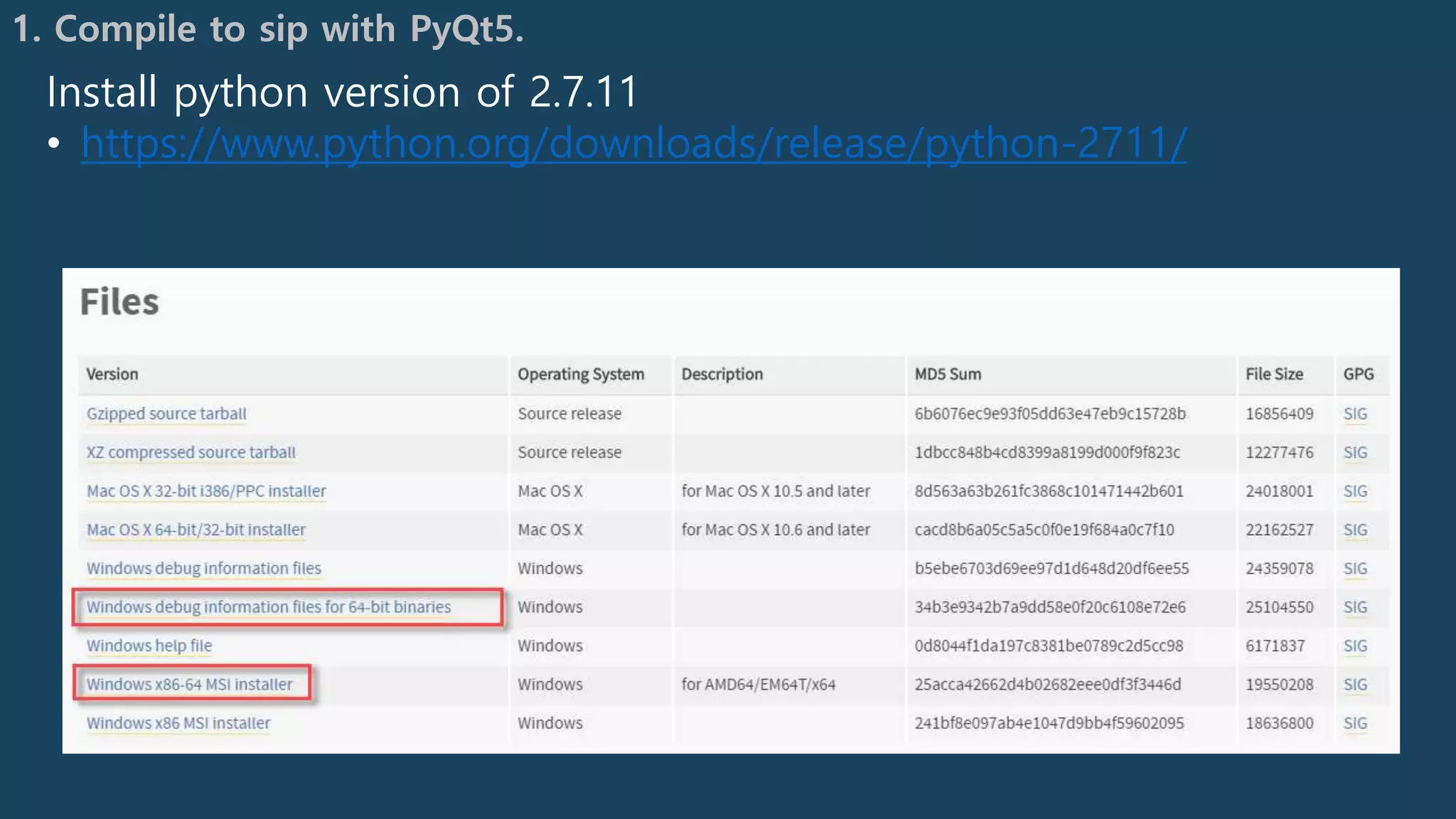Open the XZ compressed source tarball link
The image size is (1456, 819).
coord(191,452)
